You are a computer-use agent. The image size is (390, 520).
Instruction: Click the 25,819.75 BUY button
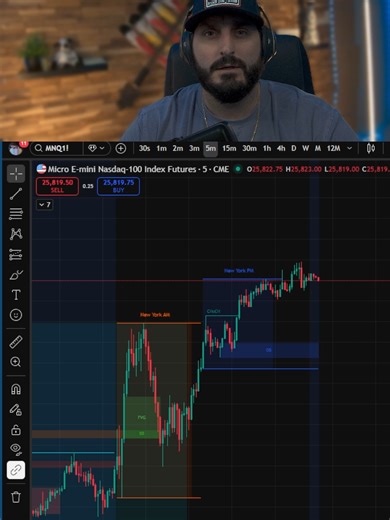pyautogui.click(x=118, y=186)
